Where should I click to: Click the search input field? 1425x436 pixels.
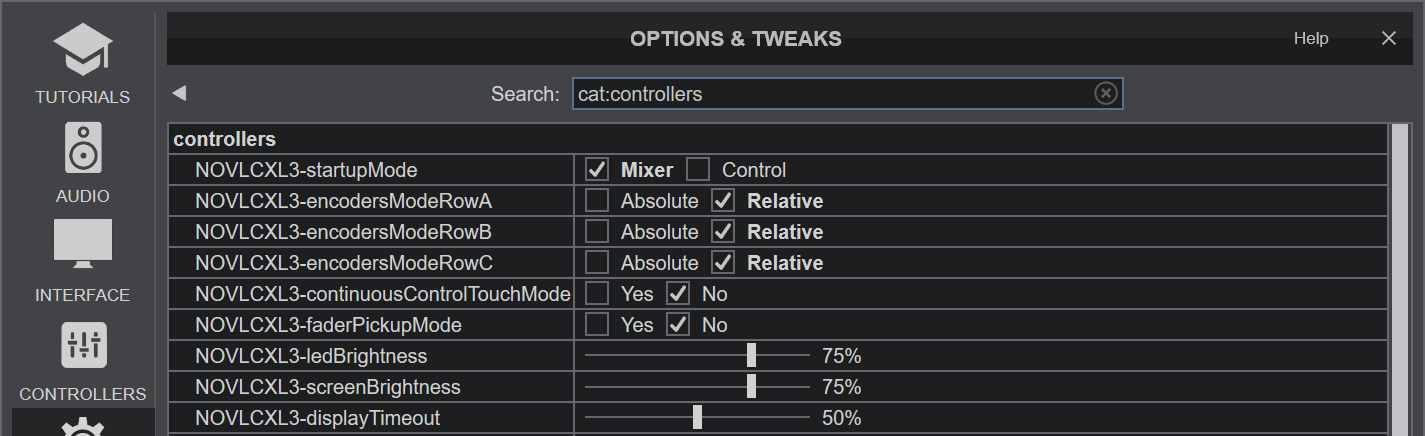point(830,94)
